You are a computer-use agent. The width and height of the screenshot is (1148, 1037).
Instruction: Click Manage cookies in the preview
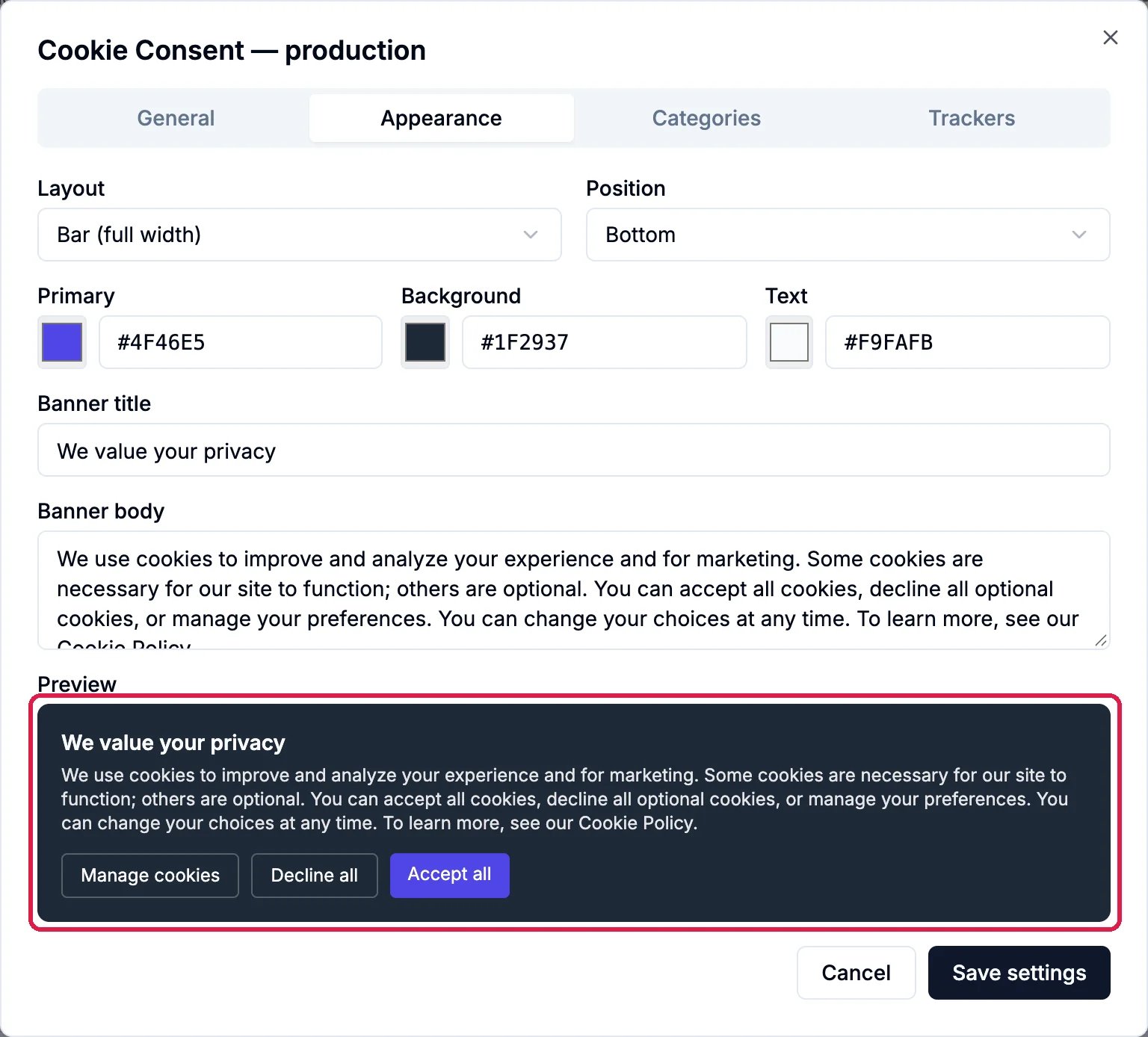[150, 876]
